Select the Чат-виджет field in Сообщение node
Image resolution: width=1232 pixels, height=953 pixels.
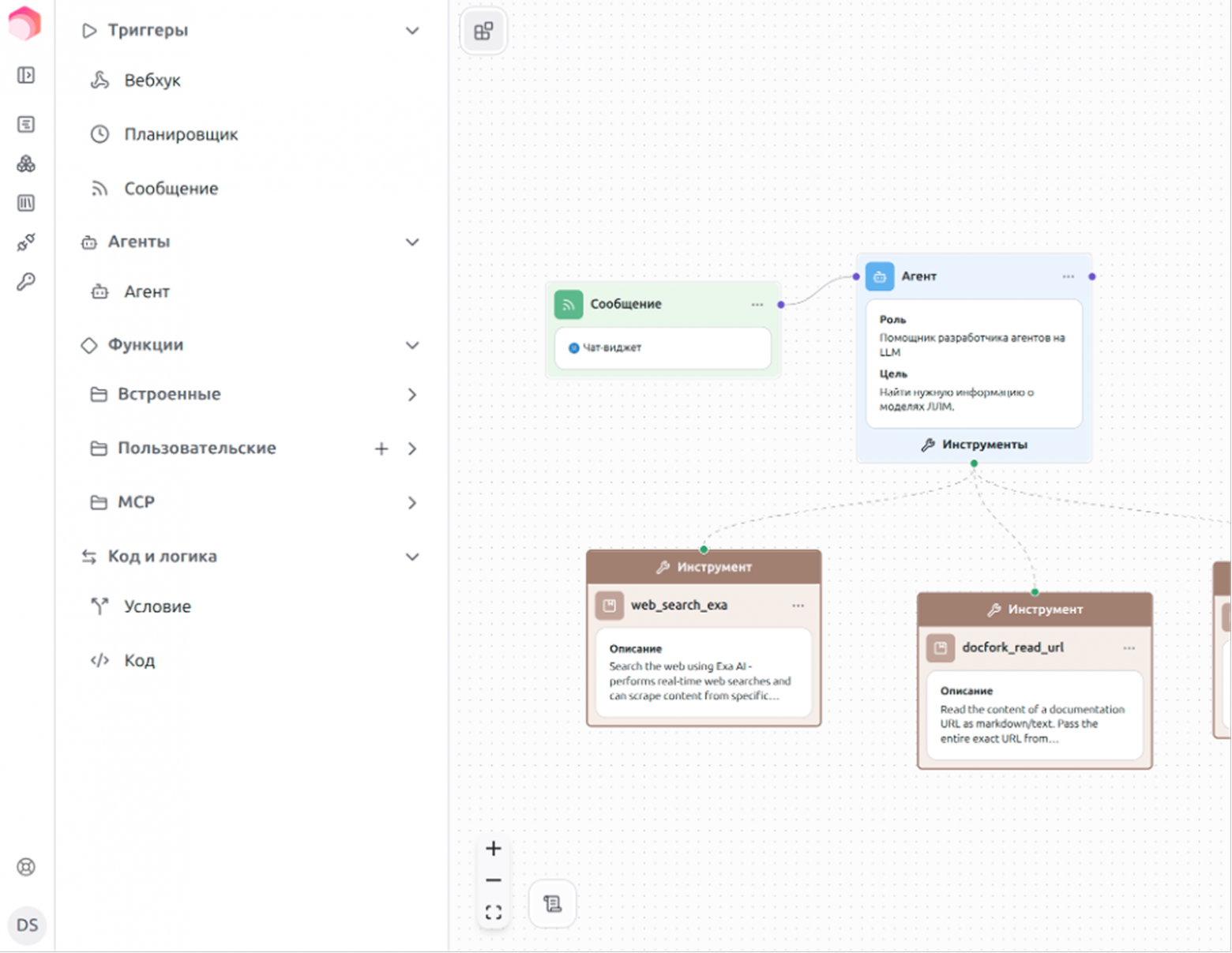pos(663,347)
